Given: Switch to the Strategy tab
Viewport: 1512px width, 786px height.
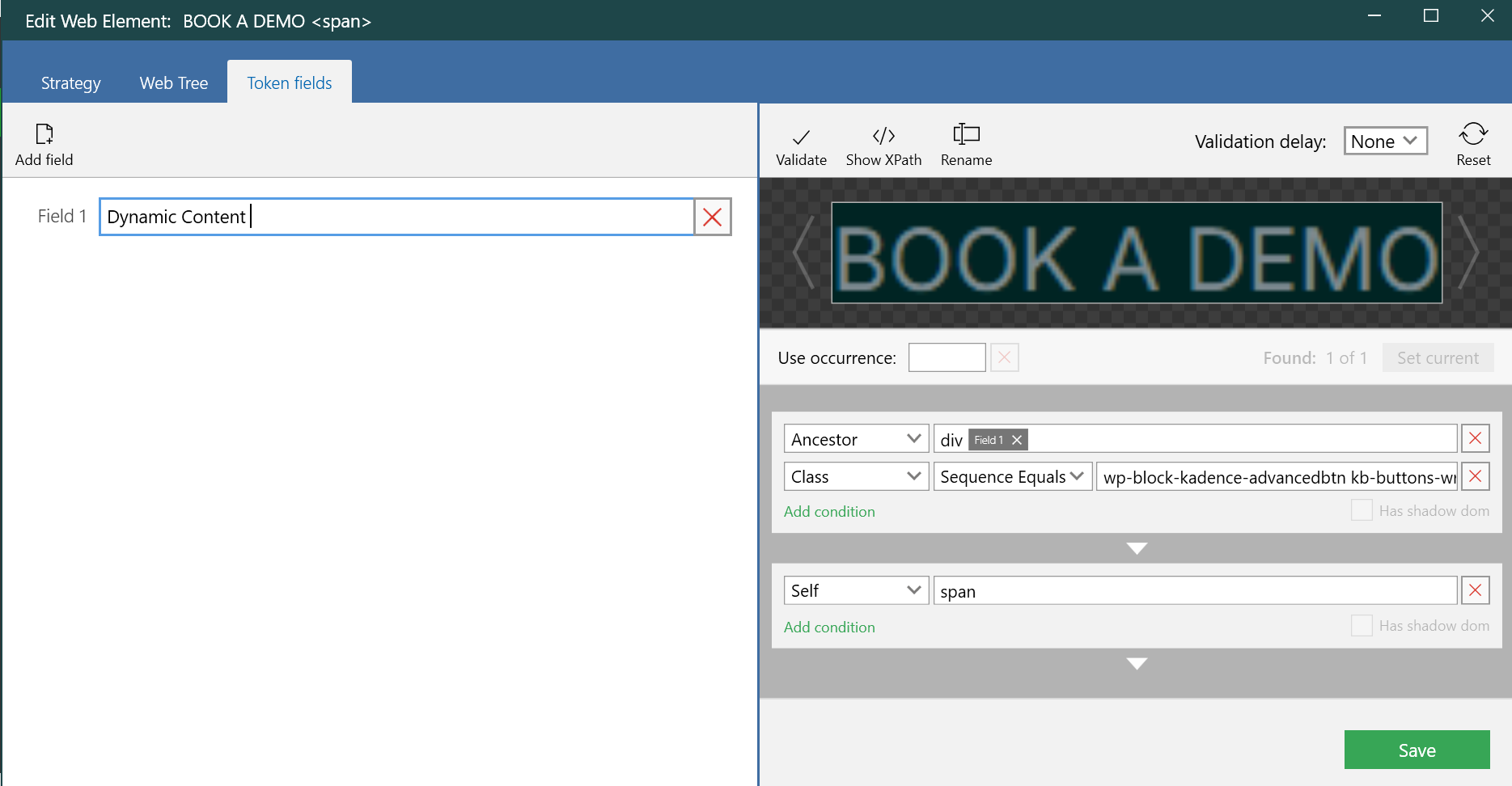Looking at the screenshot, I should coord(71,82).
